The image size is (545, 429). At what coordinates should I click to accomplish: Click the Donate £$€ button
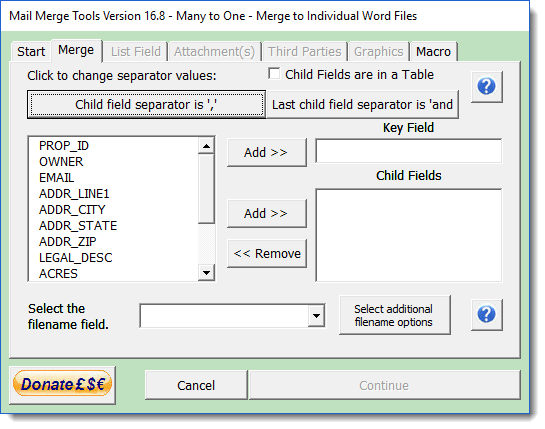point(63,385)
